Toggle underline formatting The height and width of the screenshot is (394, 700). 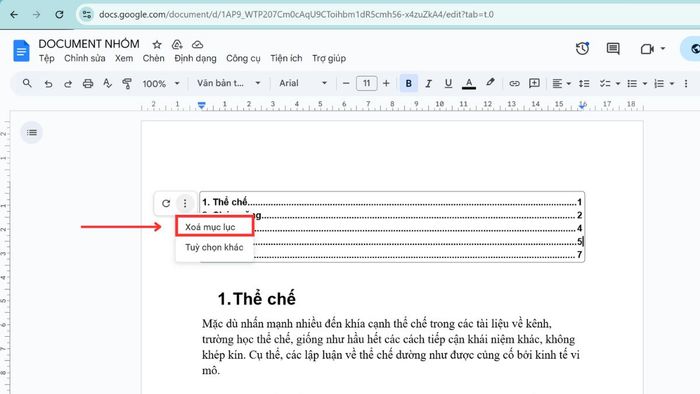pos(448,83)
